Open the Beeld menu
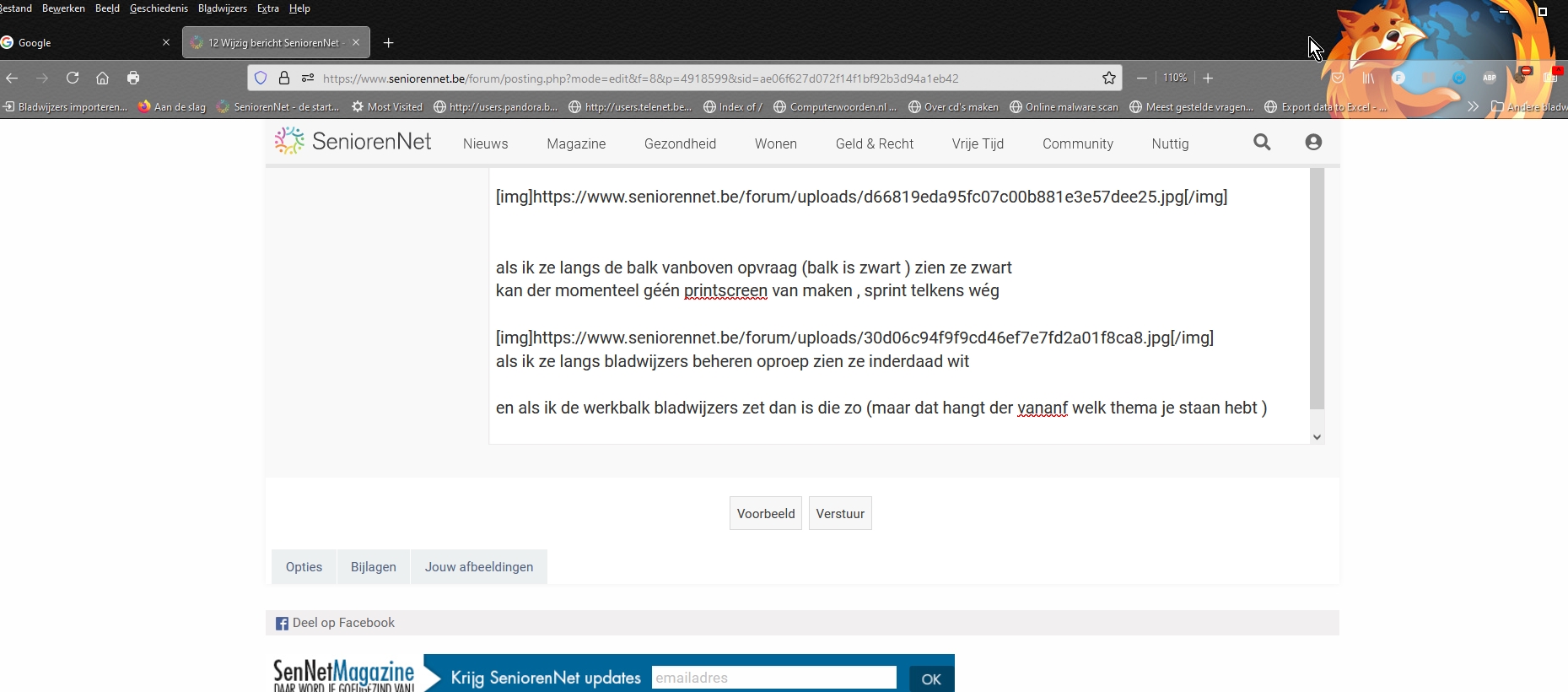1568x692 pixels. [x=107, y=8]
